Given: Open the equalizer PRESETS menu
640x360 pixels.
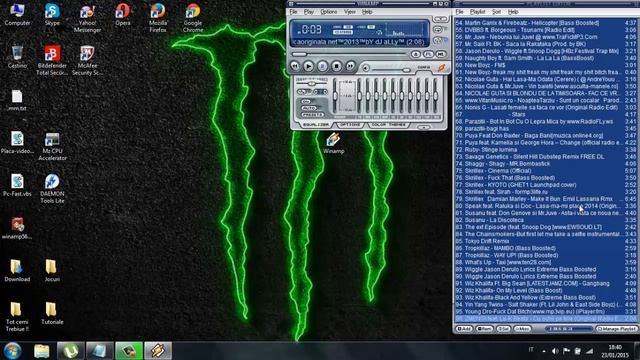Looking at the screenshot, I should (x=312, y=115).
